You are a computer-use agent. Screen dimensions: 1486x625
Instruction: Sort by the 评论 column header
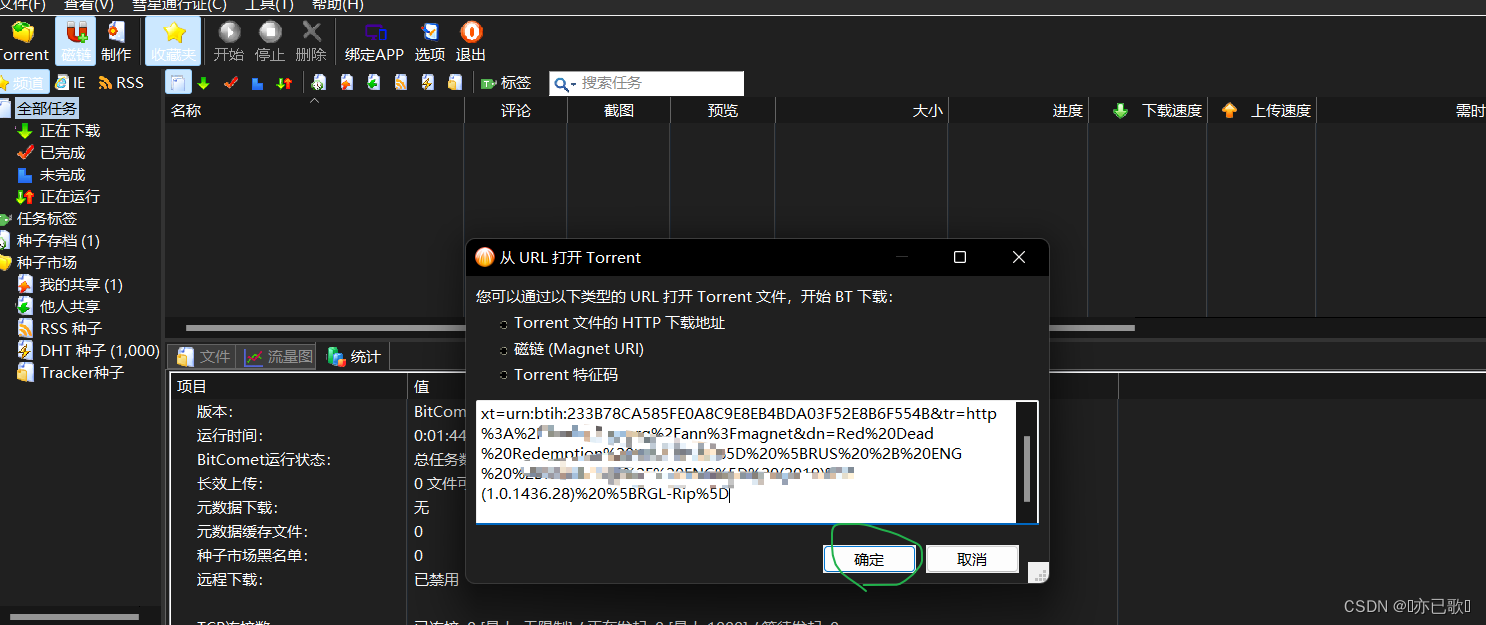(x=516, y=111)
